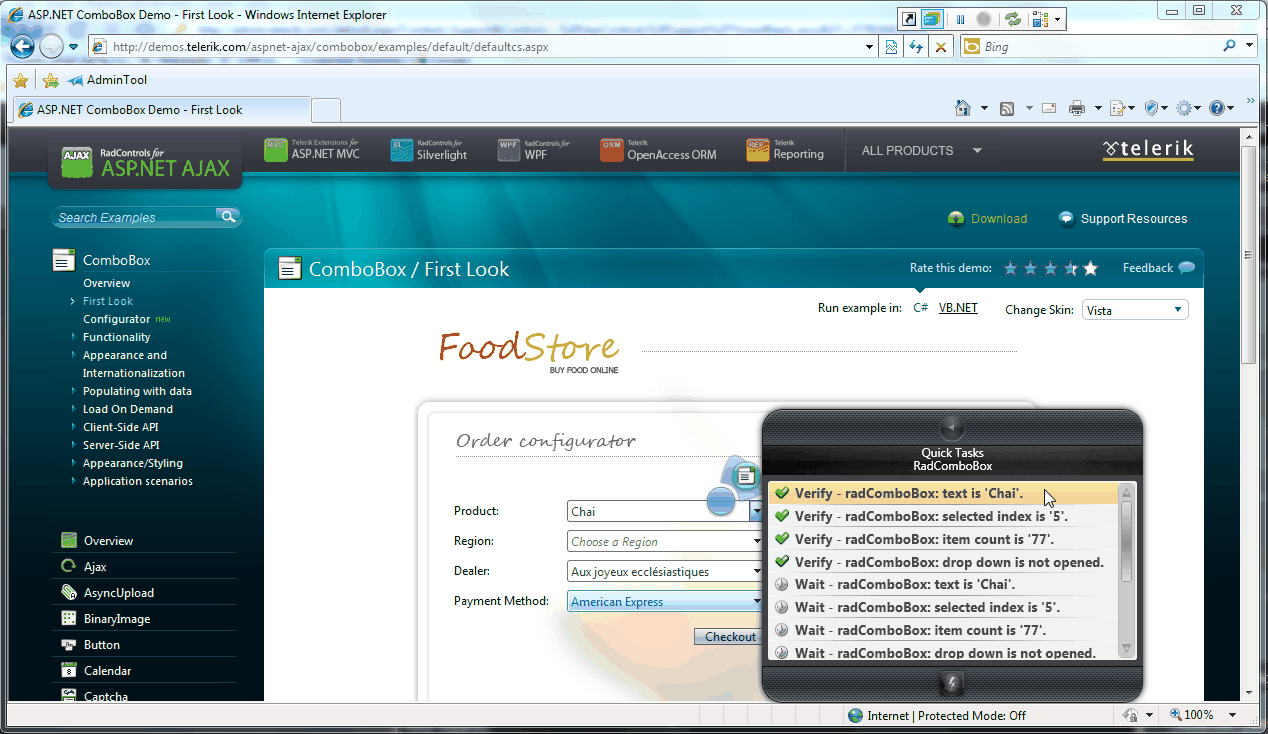Open a new blank tab
Viewport: 1268px width, 734px height.
pos(326,110)
